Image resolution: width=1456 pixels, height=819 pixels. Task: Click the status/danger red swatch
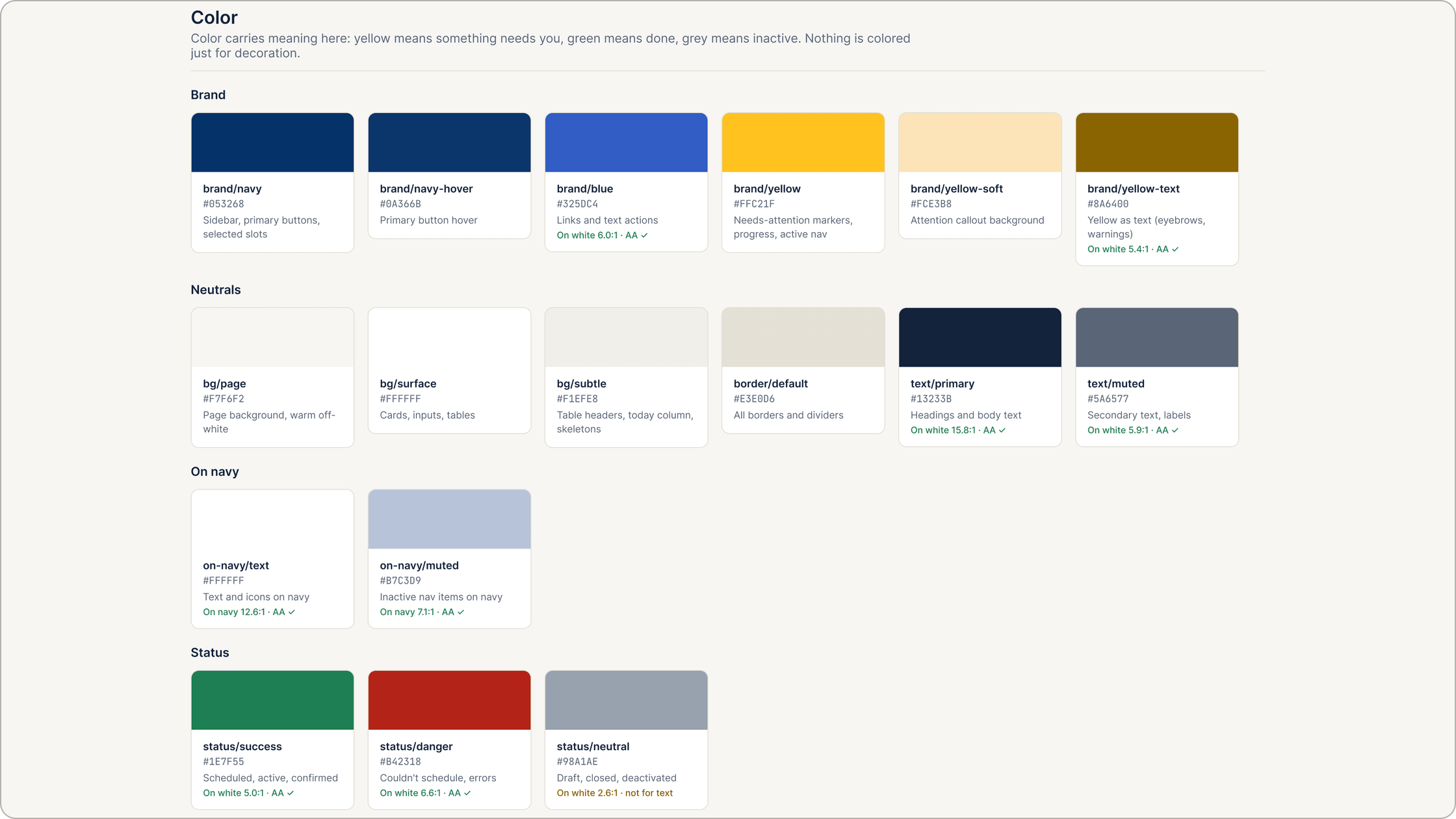coord(449,700)
